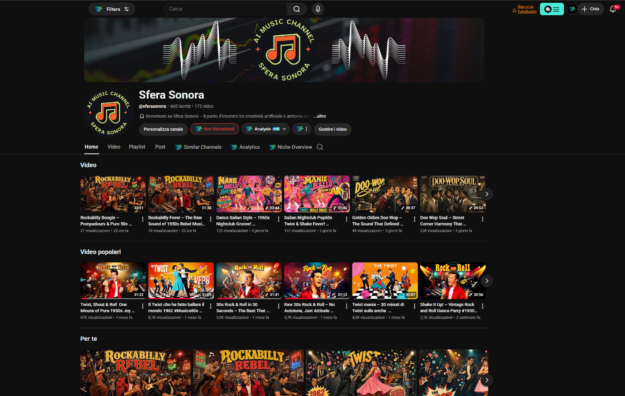
Task: Click Personalizza canale button
Action: (x=163, y=129)
